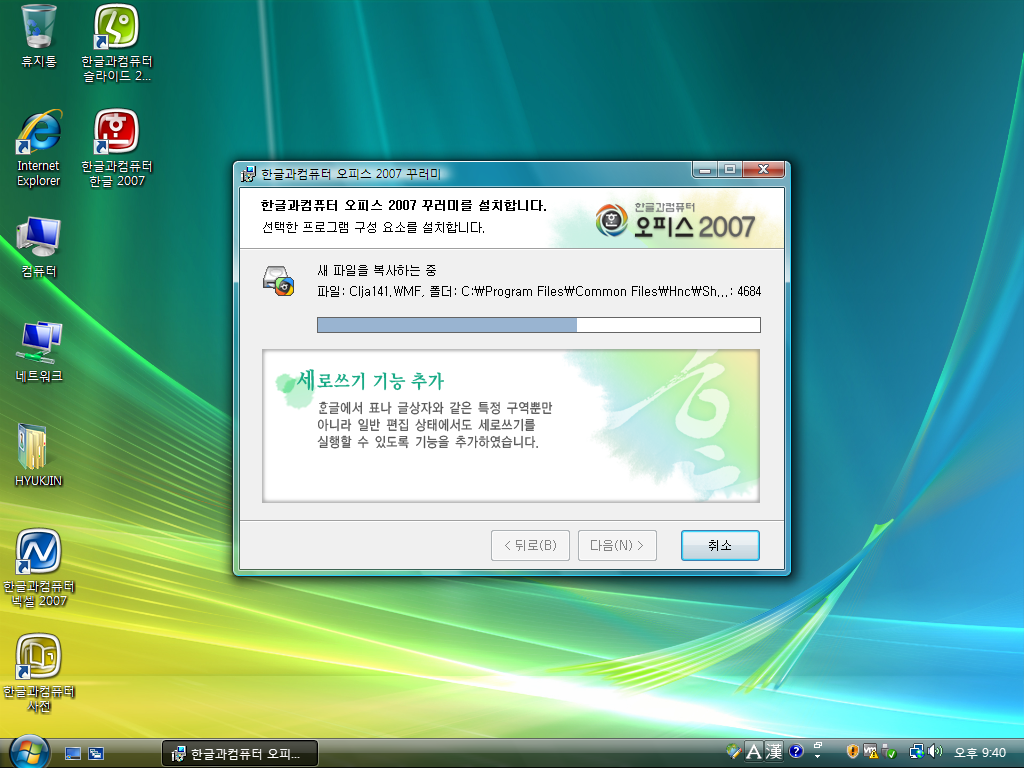Click the 취소 cancel button
Viewport: 1024px width, 768px height.
[x=720, y=545]
